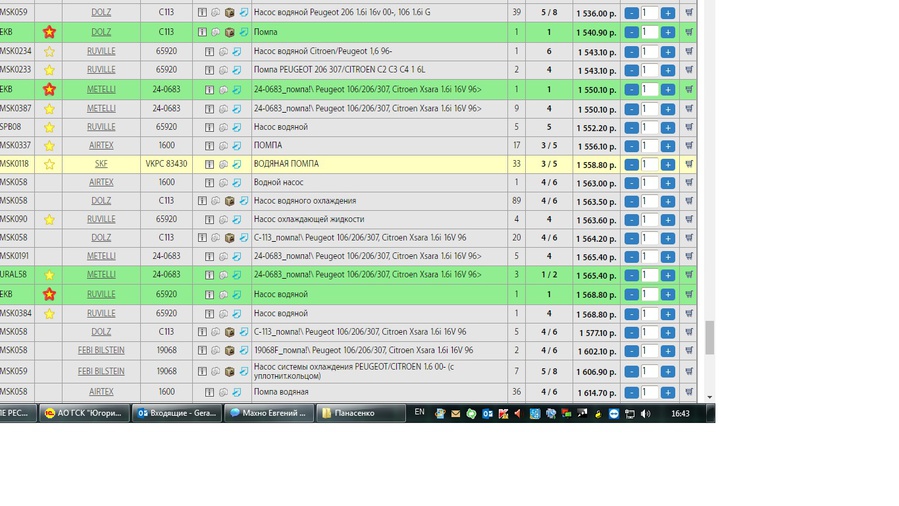Click cart icon for 1 577.10 р. row
Viewport: 899px width, 506px height.
tap(689, 332)
